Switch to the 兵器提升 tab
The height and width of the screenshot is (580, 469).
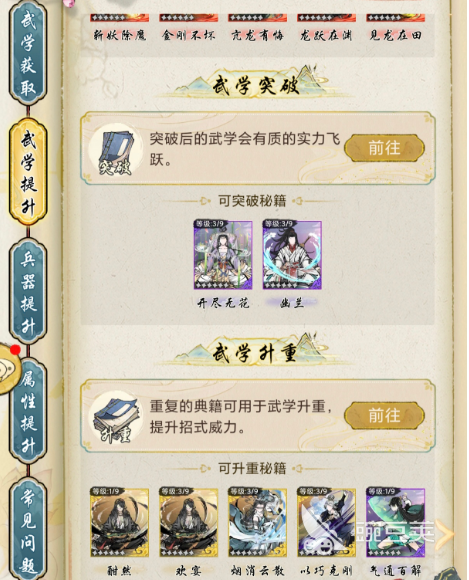(x=28, y=292)
